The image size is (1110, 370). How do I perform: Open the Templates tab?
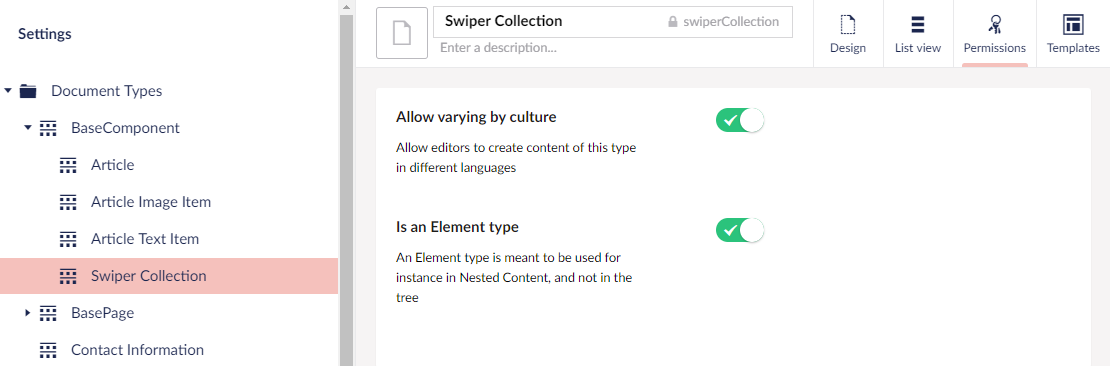(x=1073, y=34)
